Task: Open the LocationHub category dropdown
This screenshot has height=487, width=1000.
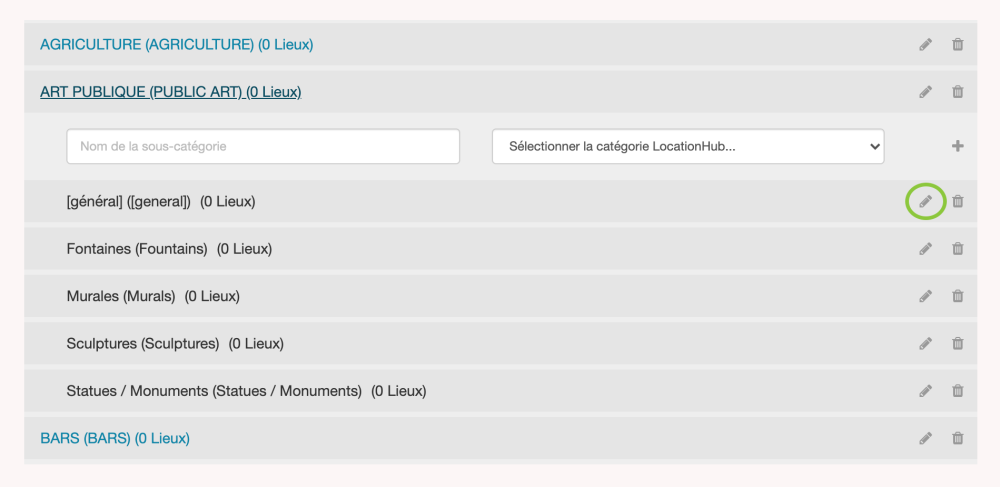Action: 688,146
